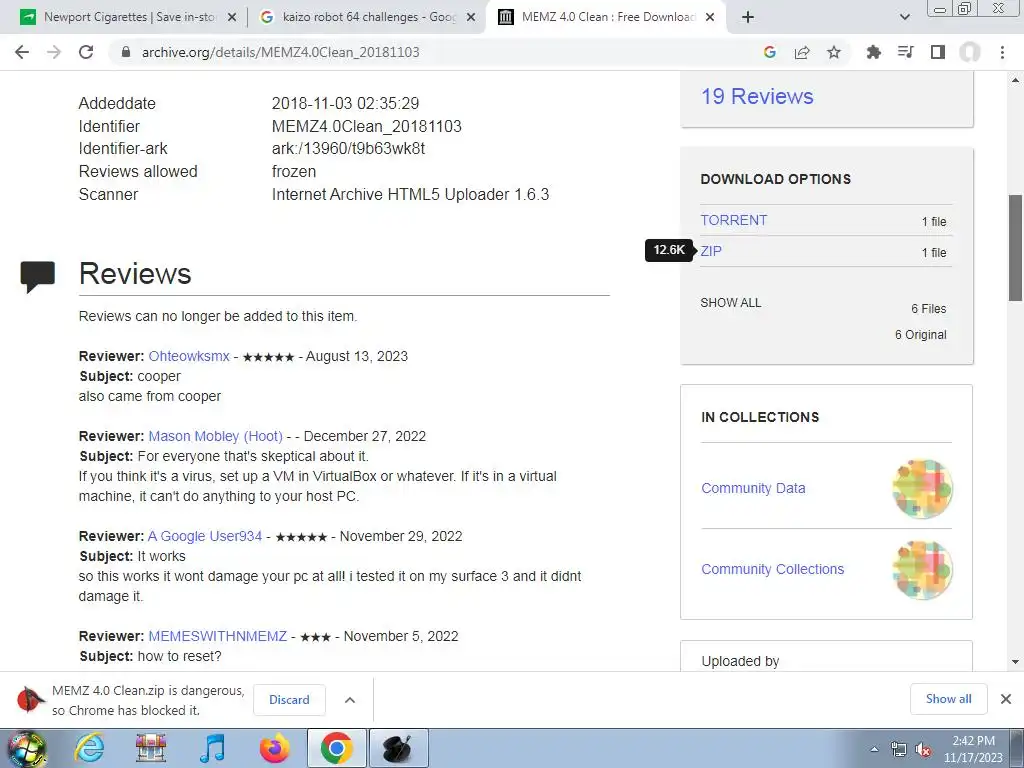Expand download options chevron beside Discard
1024x768 pixels.
[349, 699]
